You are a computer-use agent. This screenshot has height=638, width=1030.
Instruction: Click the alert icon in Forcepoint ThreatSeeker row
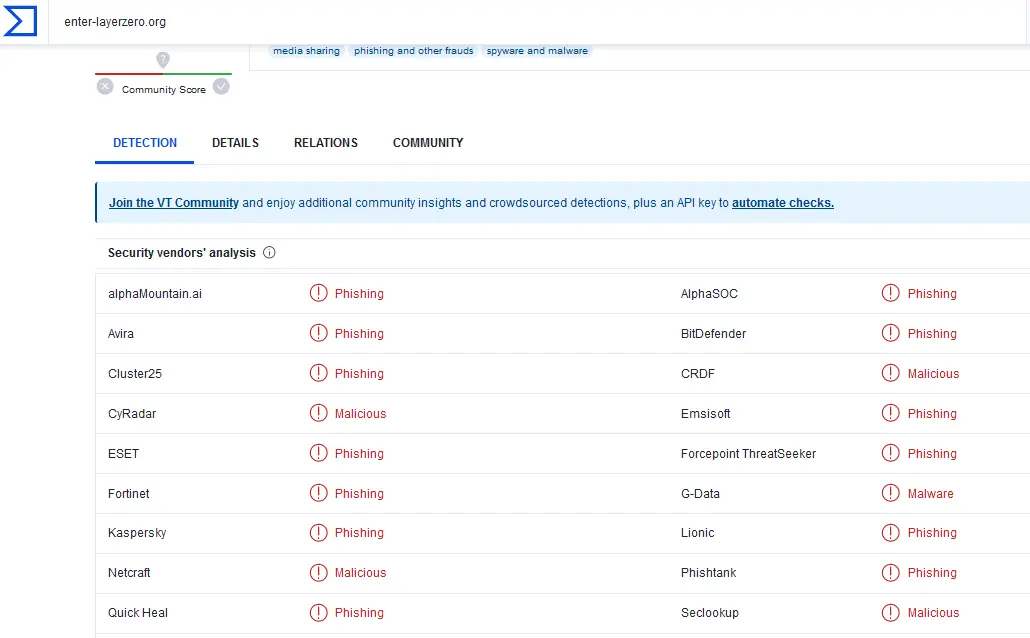pyautogui.click(x=891, y=453)
